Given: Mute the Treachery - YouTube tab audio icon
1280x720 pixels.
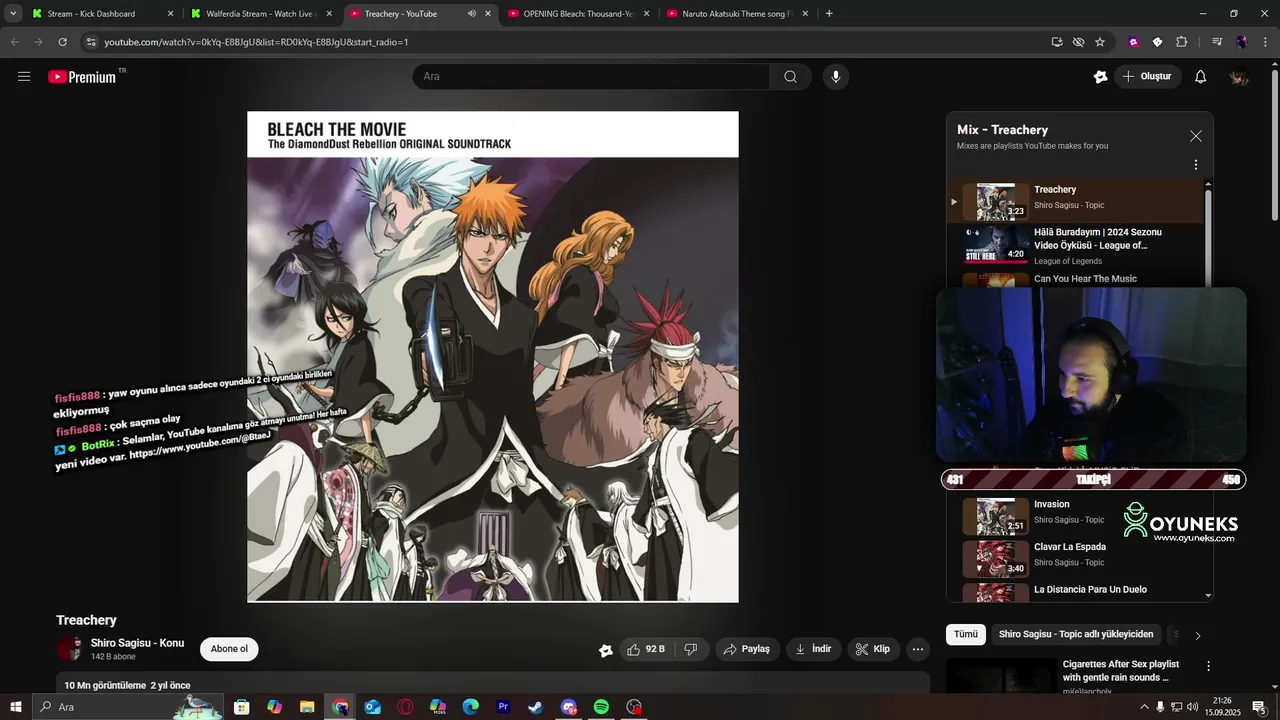Looking at the screenshot, I should point(472,14).
